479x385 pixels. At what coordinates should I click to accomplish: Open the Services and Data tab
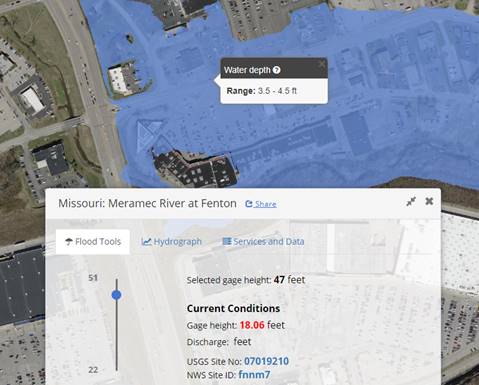[263, 242]
